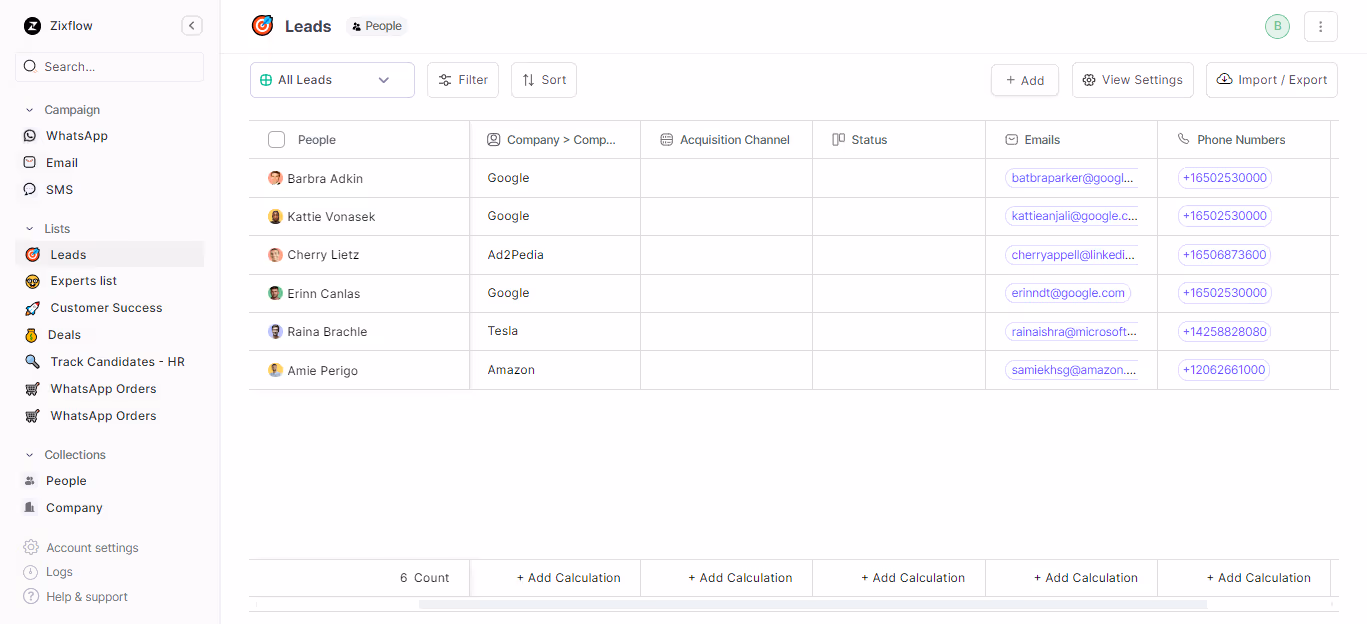The height and width of the screenshot is (624, 1367).
Task: Click email chip erinndt@google.com
Action: tap(1068, 293)
